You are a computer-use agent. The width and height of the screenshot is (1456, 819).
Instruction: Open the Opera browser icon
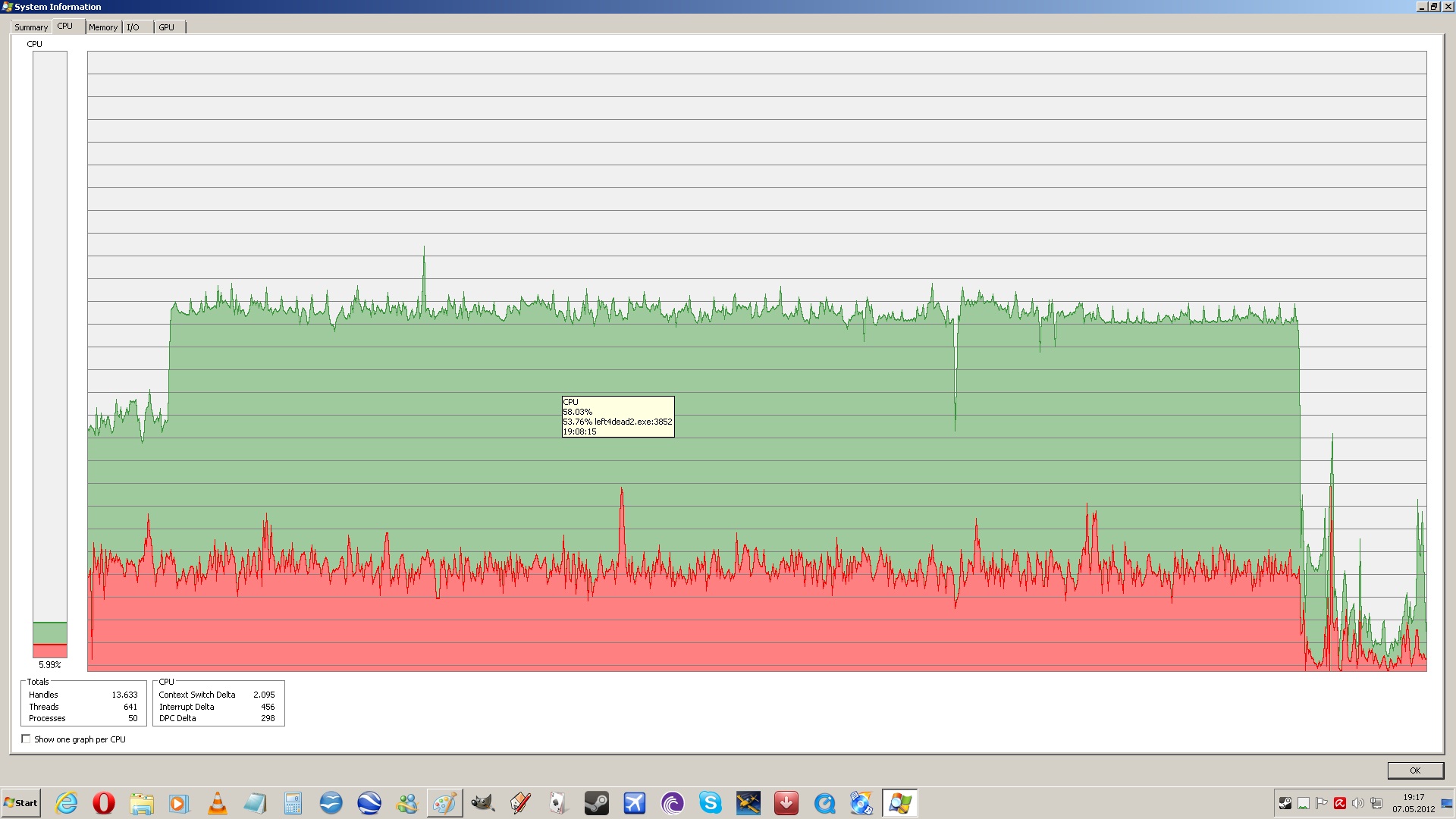pos(104,803)
